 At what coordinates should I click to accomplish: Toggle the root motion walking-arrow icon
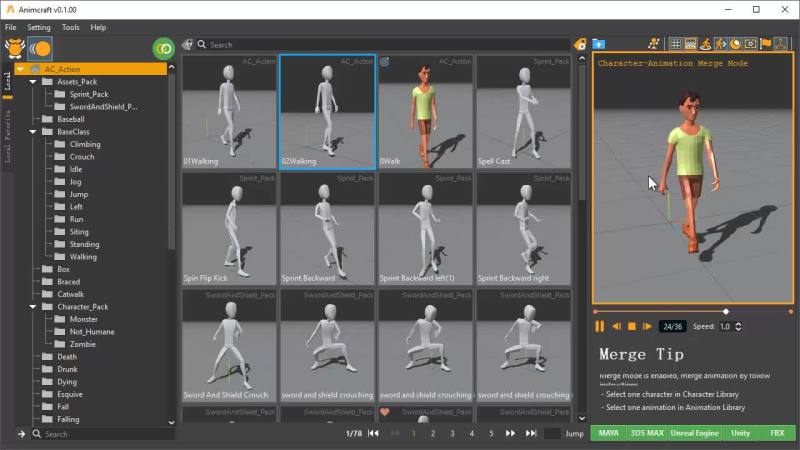720,44
